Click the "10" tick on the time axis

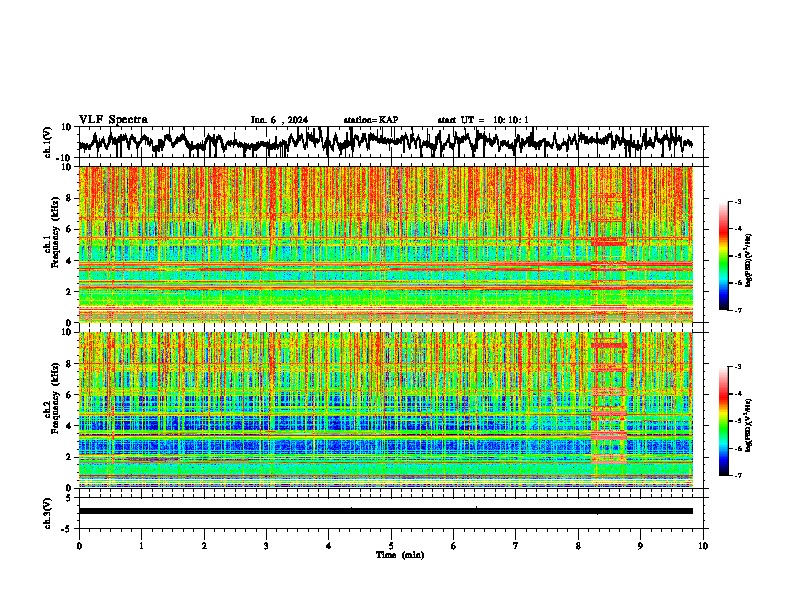coord(703,546)
